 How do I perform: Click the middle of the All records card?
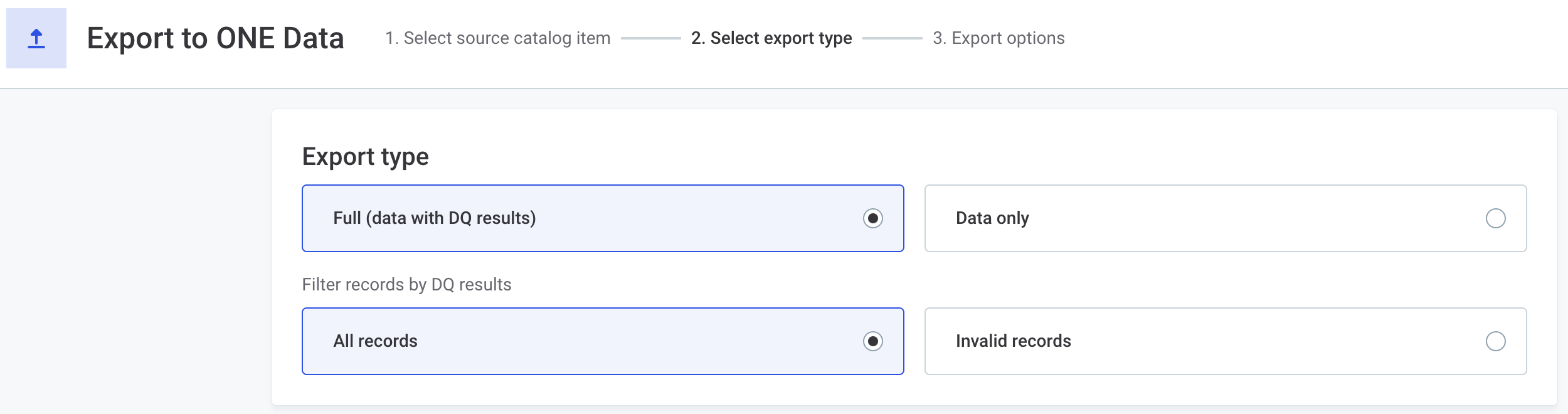(x=602, y=341)
